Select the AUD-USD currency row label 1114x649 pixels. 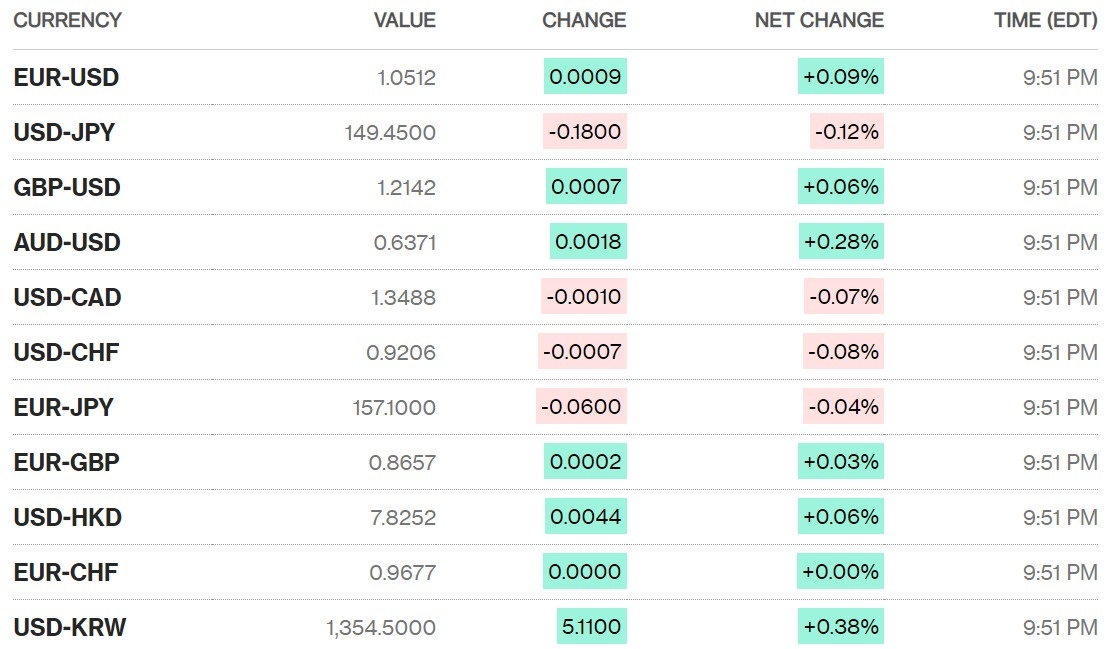click(x=67, y=242)
